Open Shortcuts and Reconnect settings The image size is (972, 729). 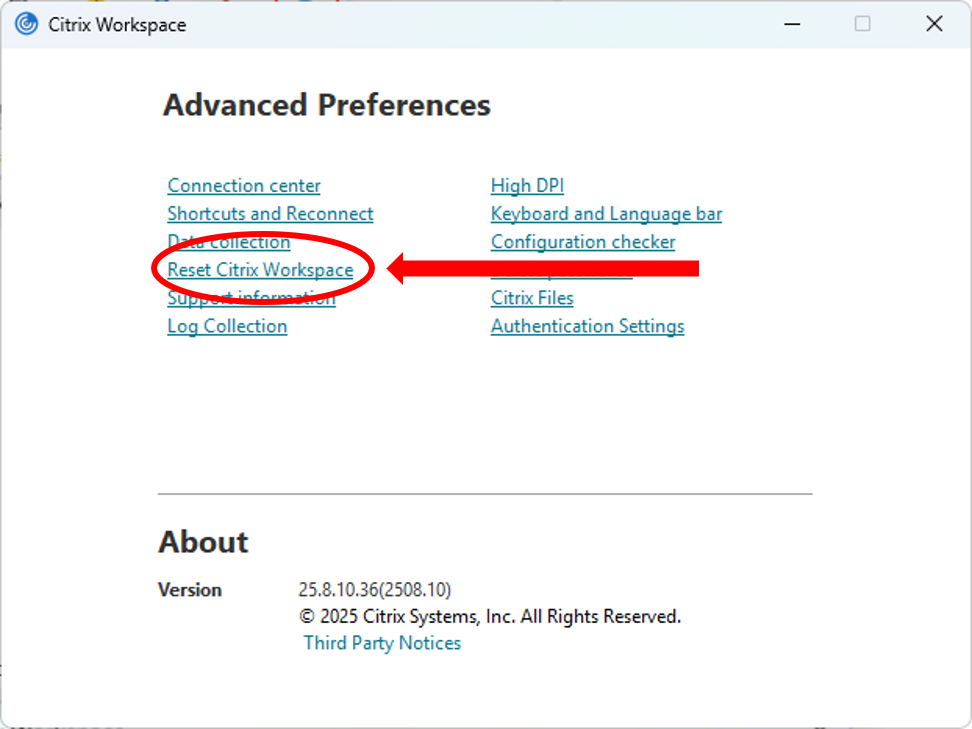point(270,214)
